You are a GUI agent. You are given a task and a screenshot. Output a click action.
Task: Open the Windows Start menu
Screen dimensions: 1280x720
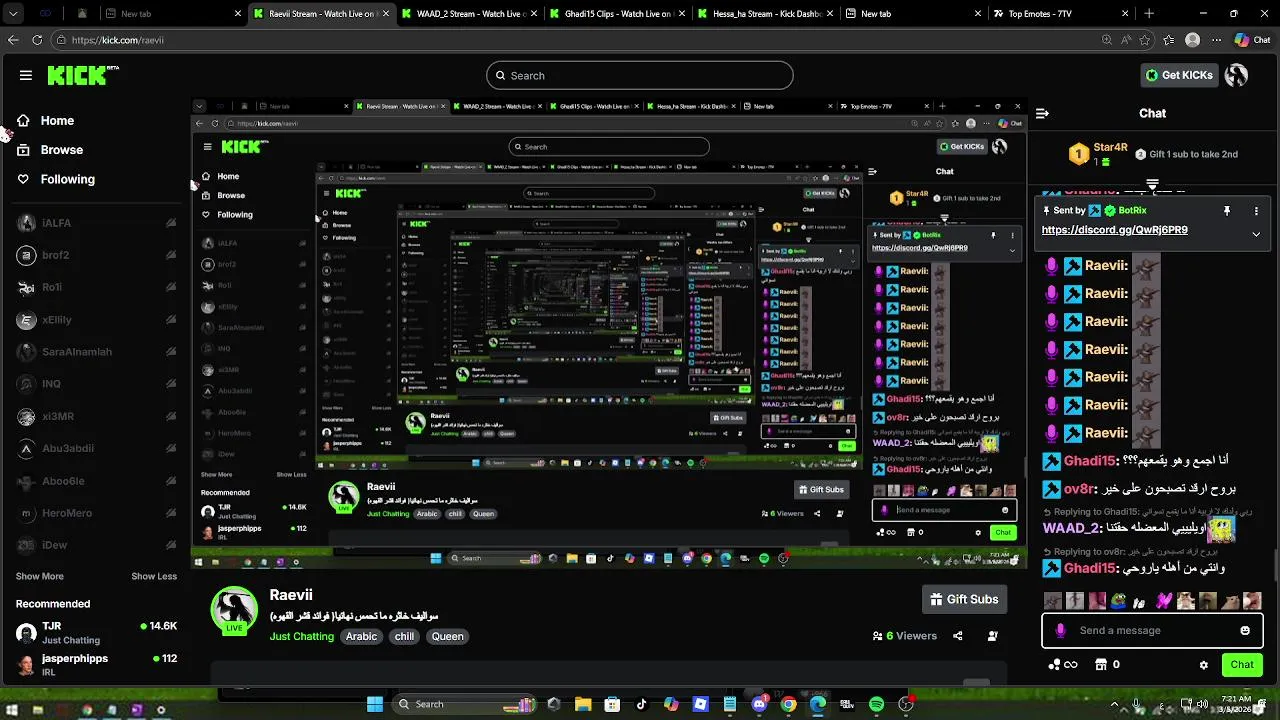pyautogui.click(x=375, y=704)
